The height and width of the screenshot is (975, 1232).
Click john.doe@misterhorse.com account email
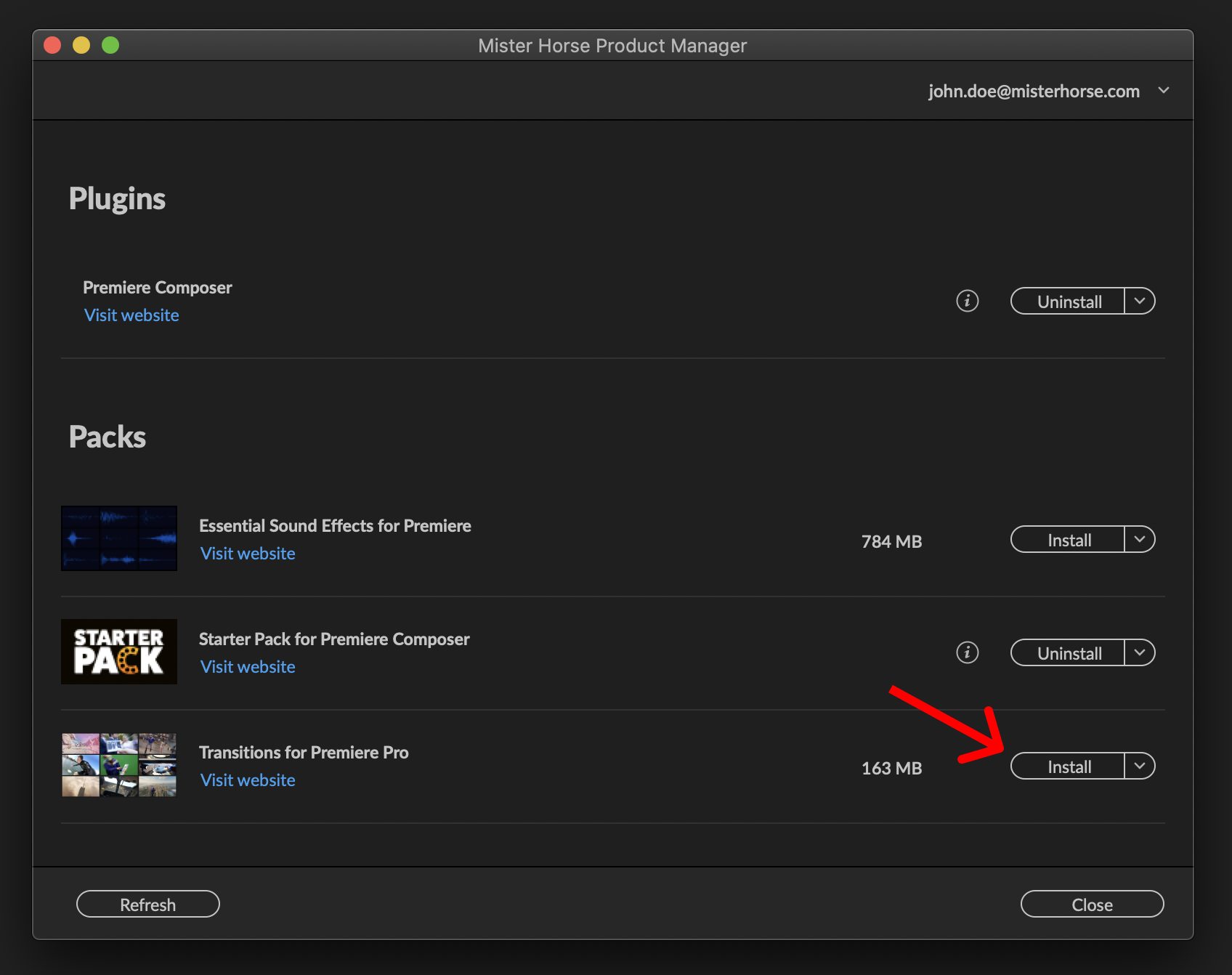tap(1034, 92)
